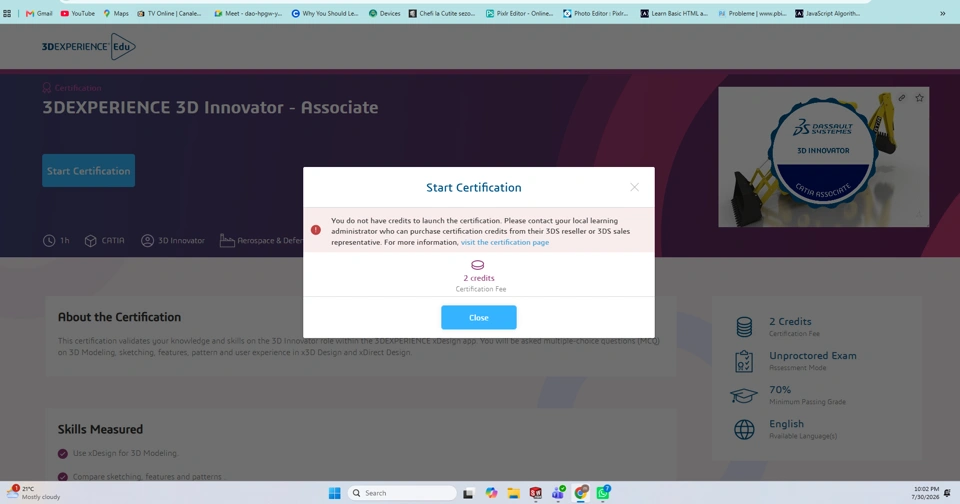Screen dimensions: 960x504
Task: Click the 'About the Certification' heading
Action: [119, 317]
